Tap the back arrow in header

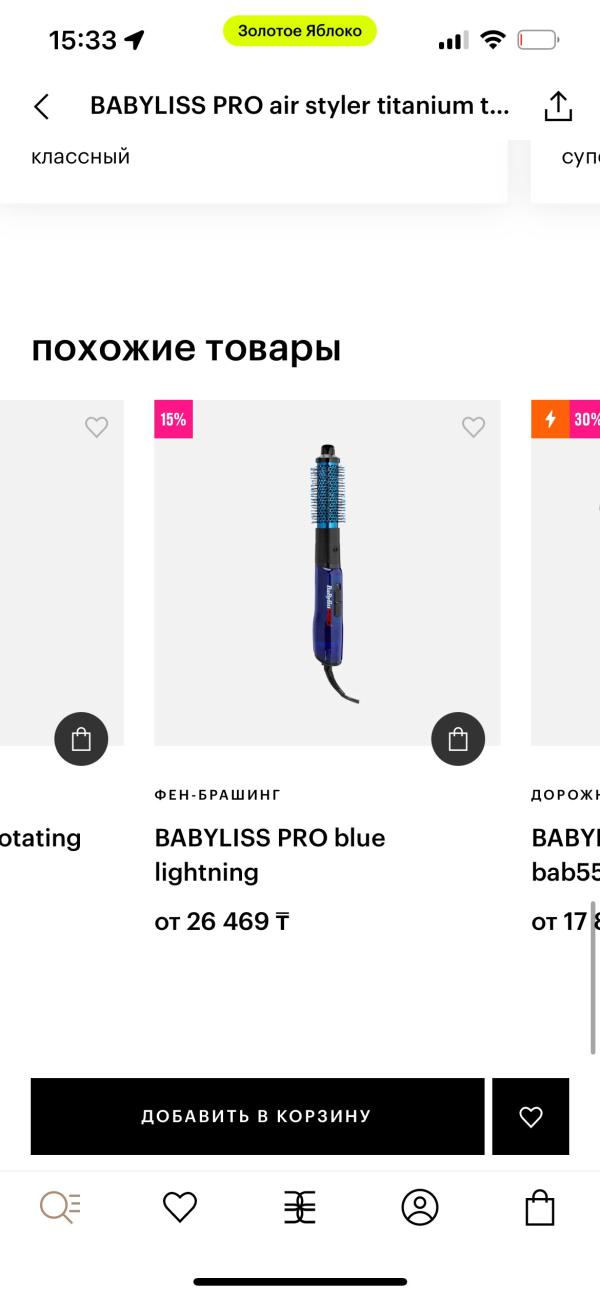pyautogui.click(x=41, y=106)
